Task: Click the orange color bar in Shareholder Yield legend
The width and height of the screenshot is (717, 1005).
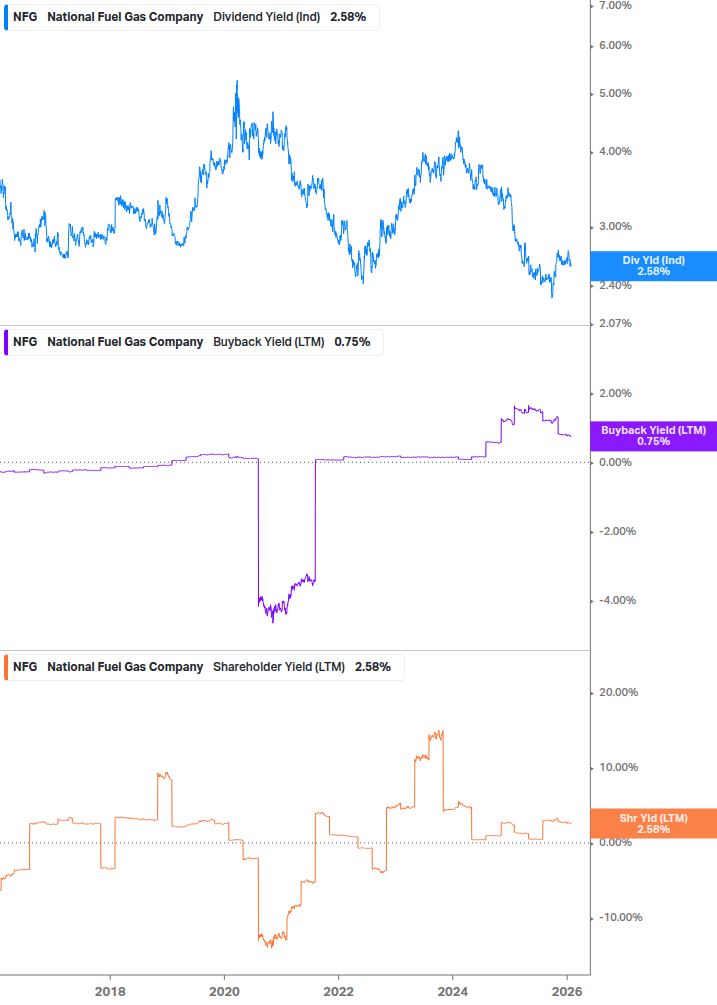Action: [x=6, y=667]
